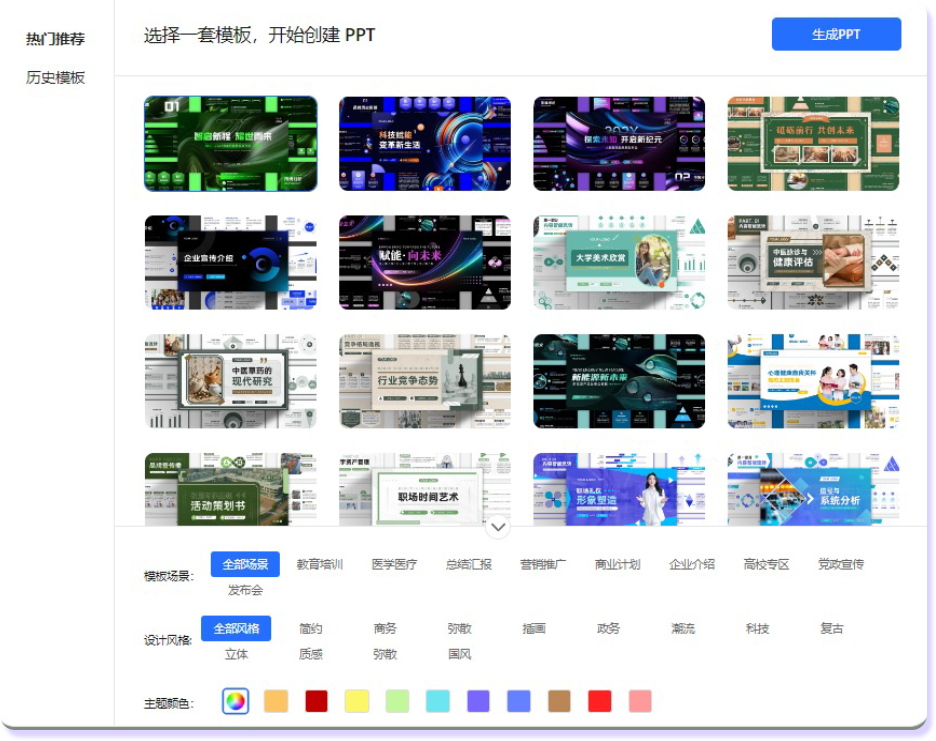This screenshot has width=936, height=741.
Task: Collapse the filter panel with chevron-down icon
Action: coord(497,527)
